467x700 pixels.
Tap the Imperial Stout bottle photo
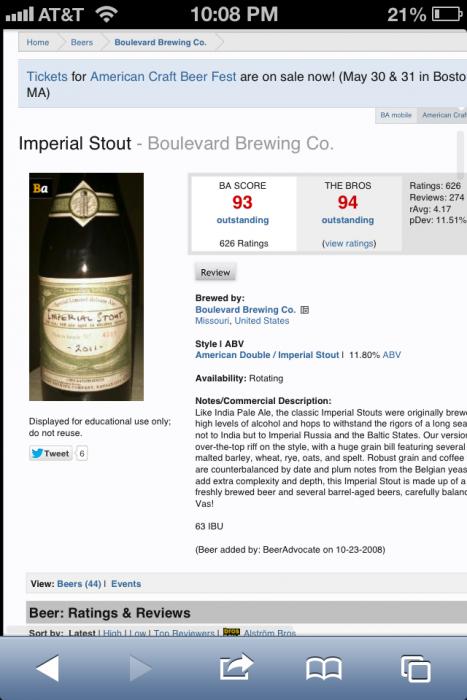point(87,287)
